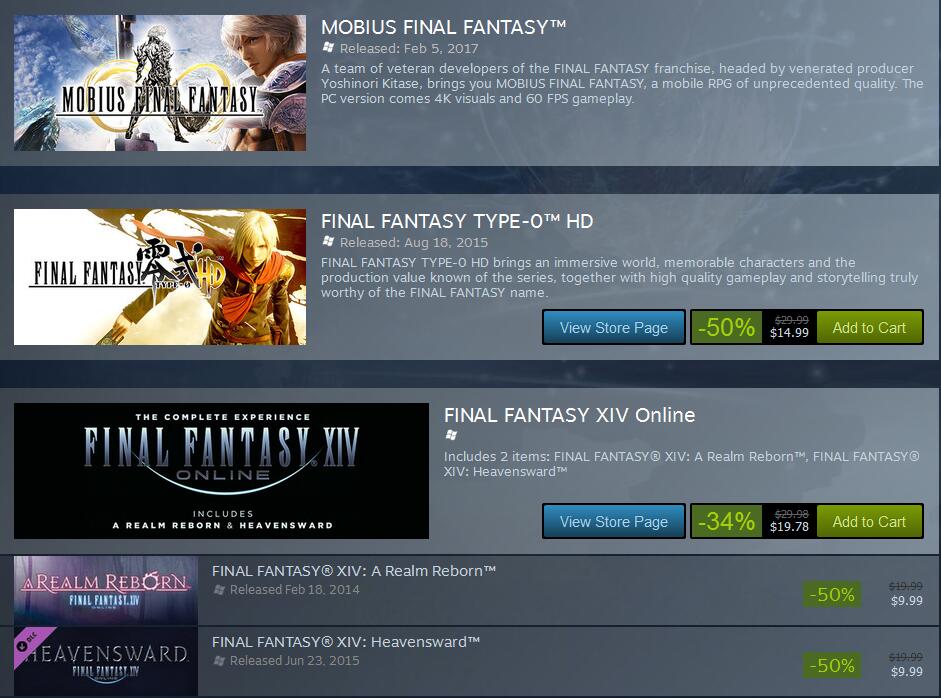Open FINAL FANTASY XIV: A Realm Reborn entry
This screenshot has height=698, width=941.
pyautogui.click(x=353, y=571)
